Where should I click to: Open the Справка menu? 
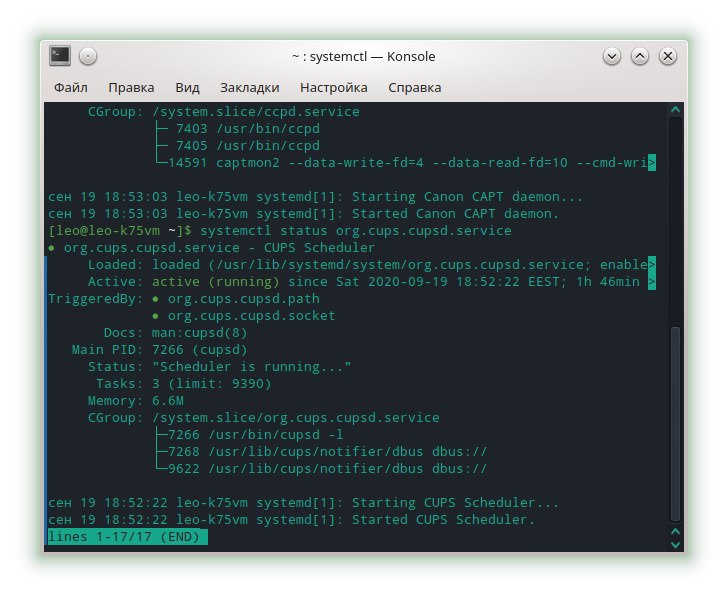pyautogui.click(x=414, y=87)
